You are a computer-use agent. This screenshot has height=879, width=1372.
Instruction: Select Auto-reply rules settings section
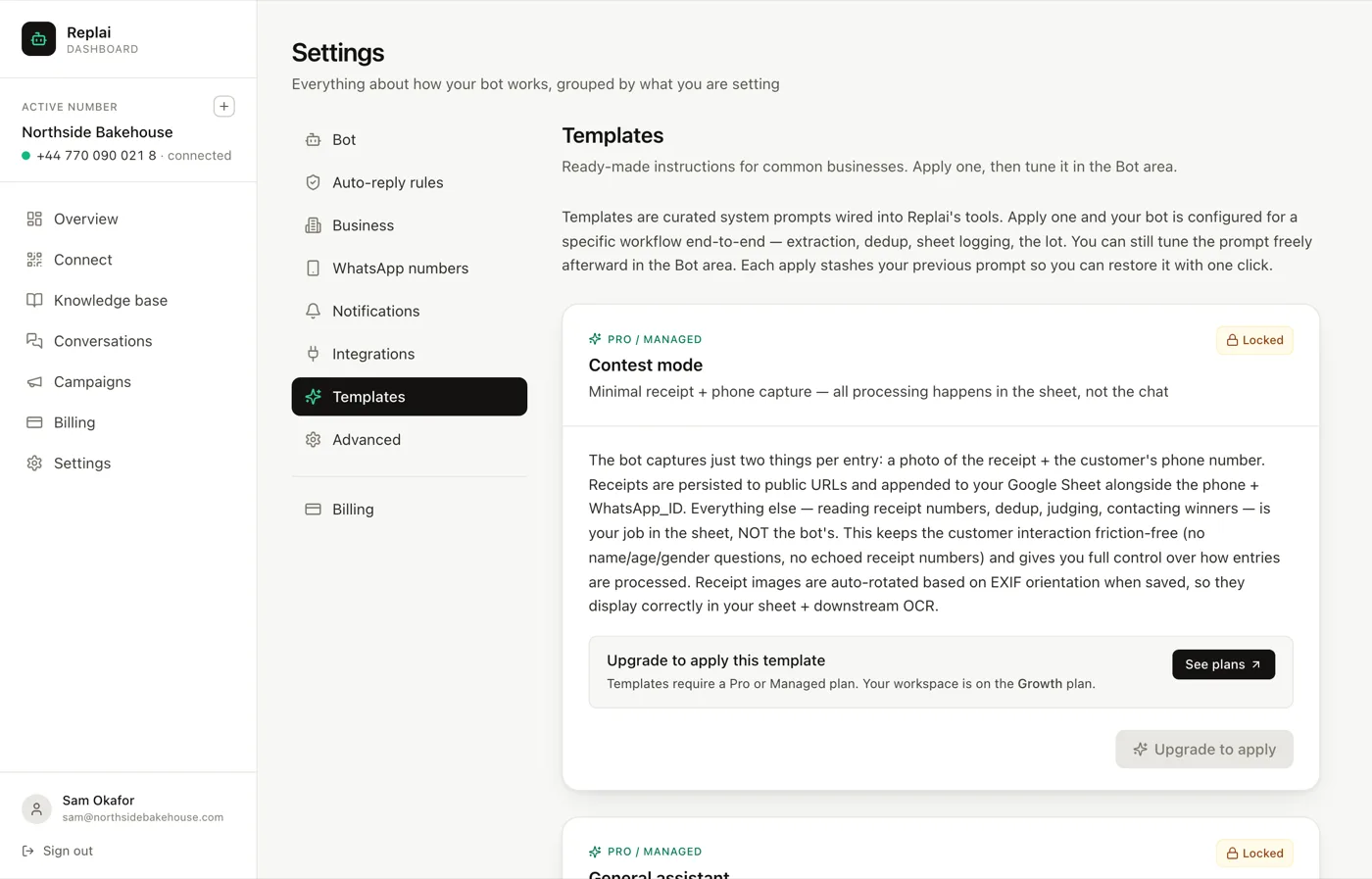[x=410, y=182]
